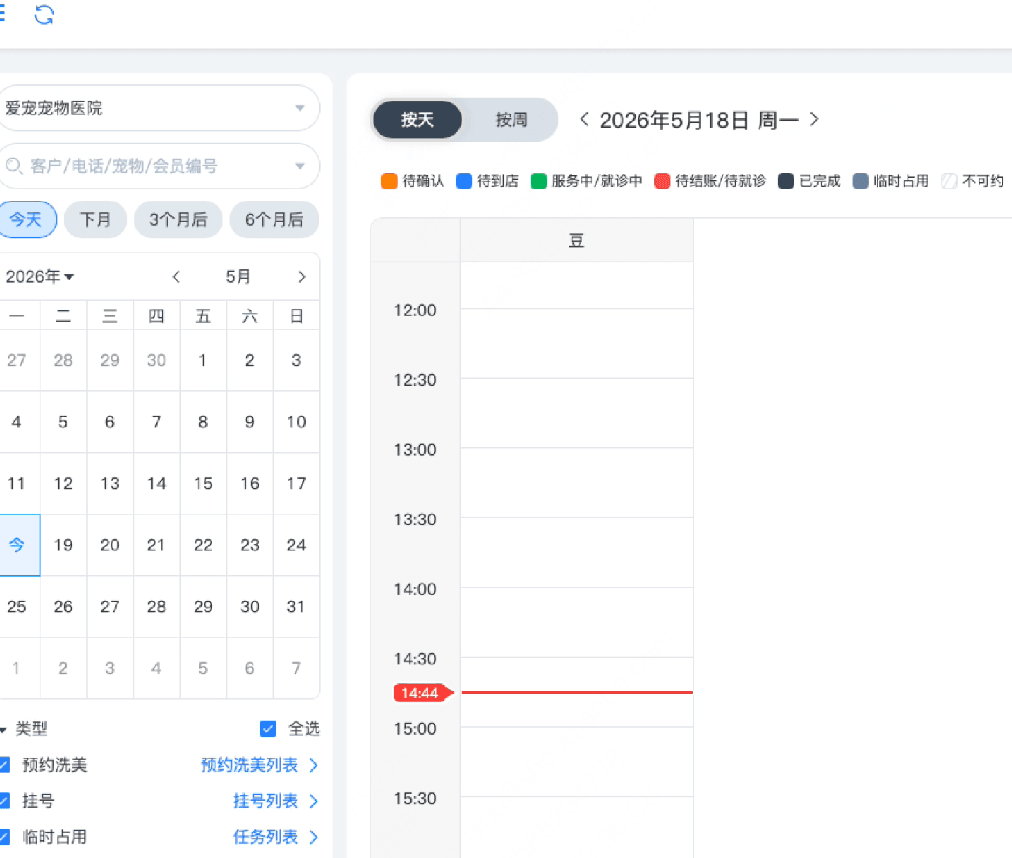The width and height of the screenshot is (1012, 858).
Task: Show next month in mini calendar
Action: pos(301,277)
